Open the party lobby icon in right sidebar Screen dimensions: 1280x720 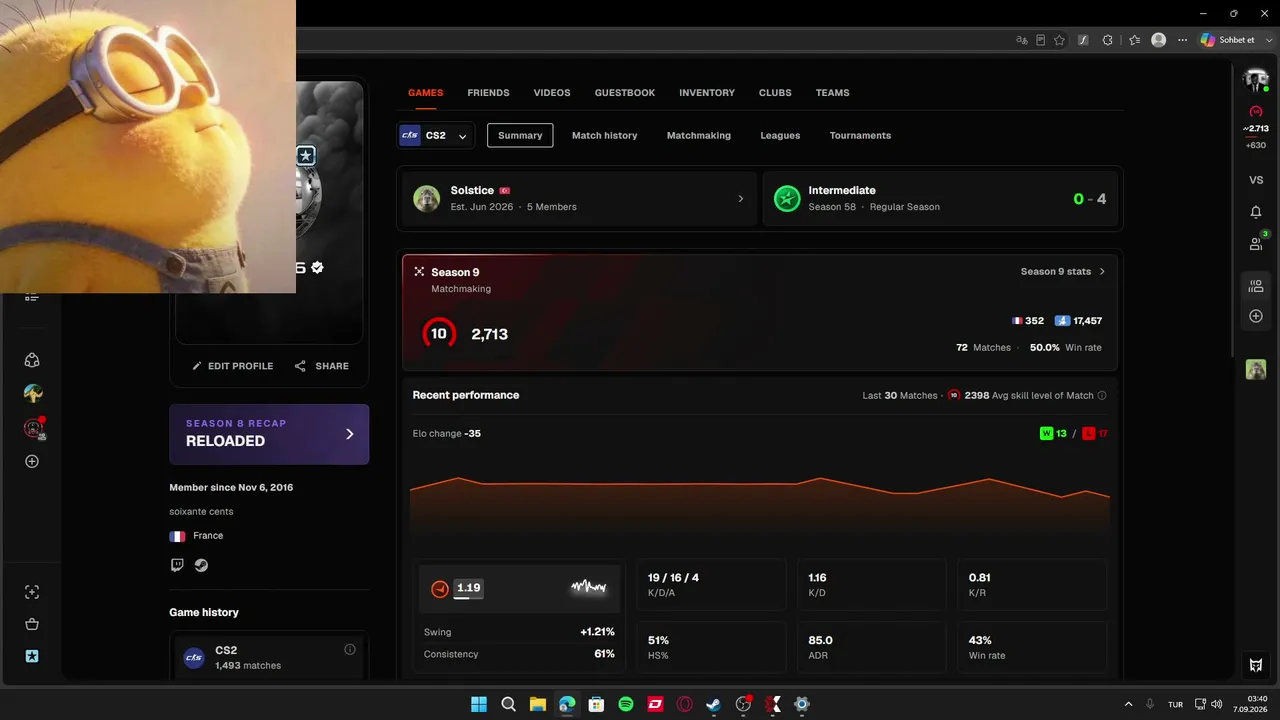tap(1256, 287)
